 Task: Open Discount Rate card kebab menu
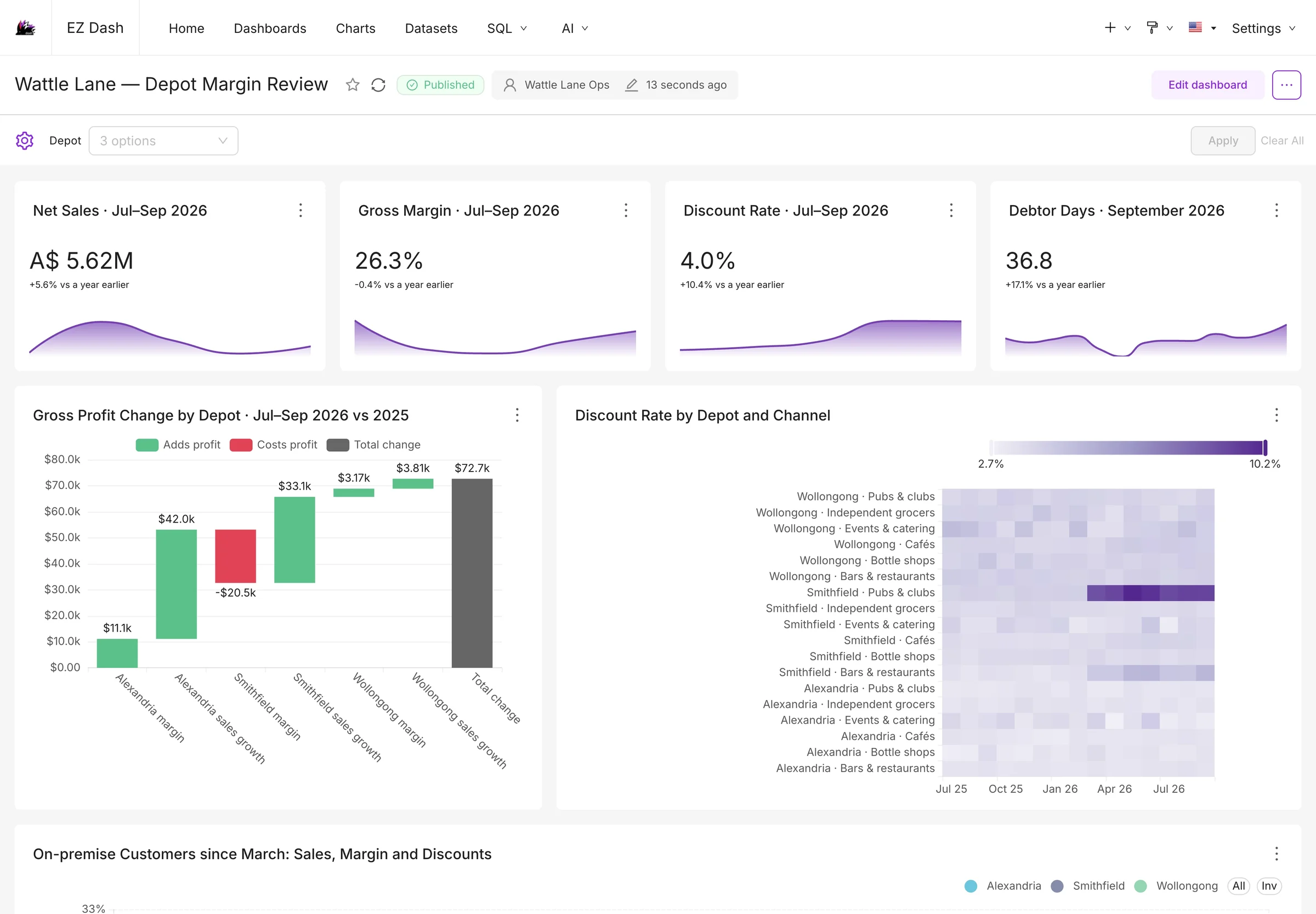point(951,210)
